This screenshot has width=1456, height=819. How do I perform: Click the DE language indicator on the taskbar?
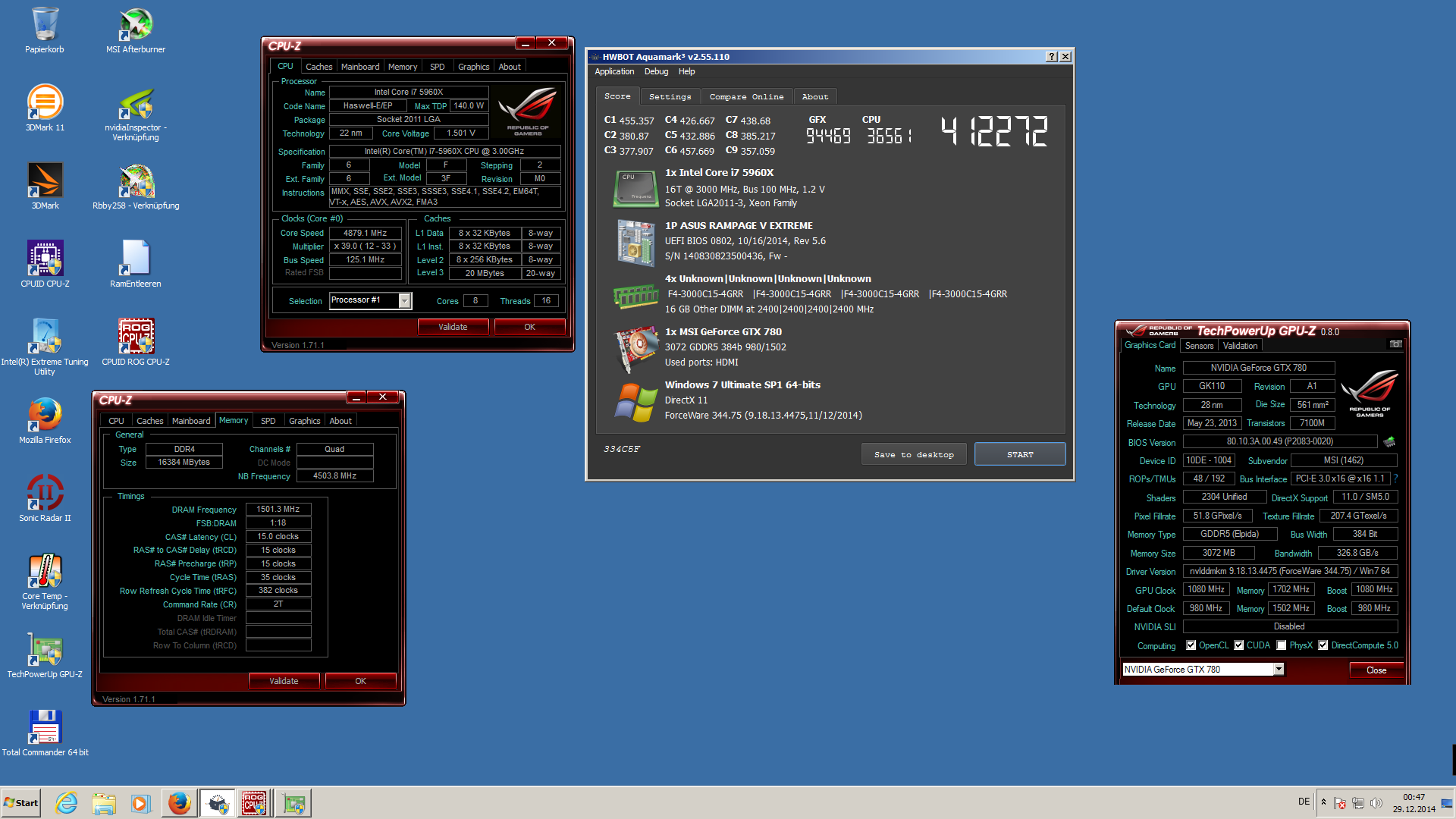[x=1304, y=802]
